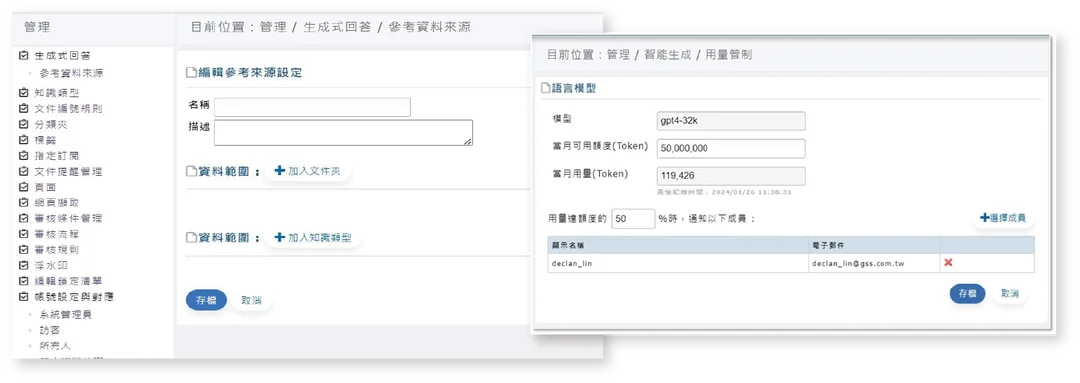Click the check icon beside 知識類型
1080x383 pixels.
(24, 92)
